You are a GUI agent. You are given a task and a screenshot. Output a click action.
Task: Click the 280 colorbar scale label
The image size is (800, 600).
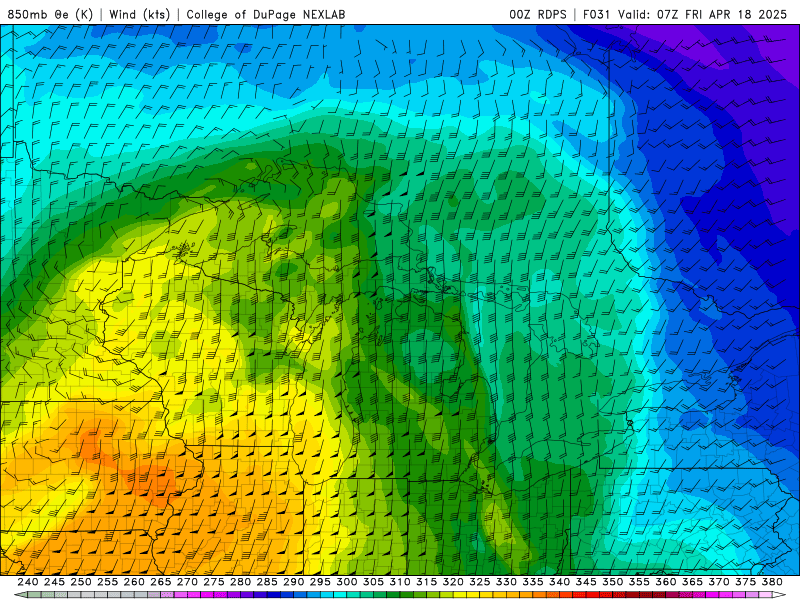[x=240, y=582]
